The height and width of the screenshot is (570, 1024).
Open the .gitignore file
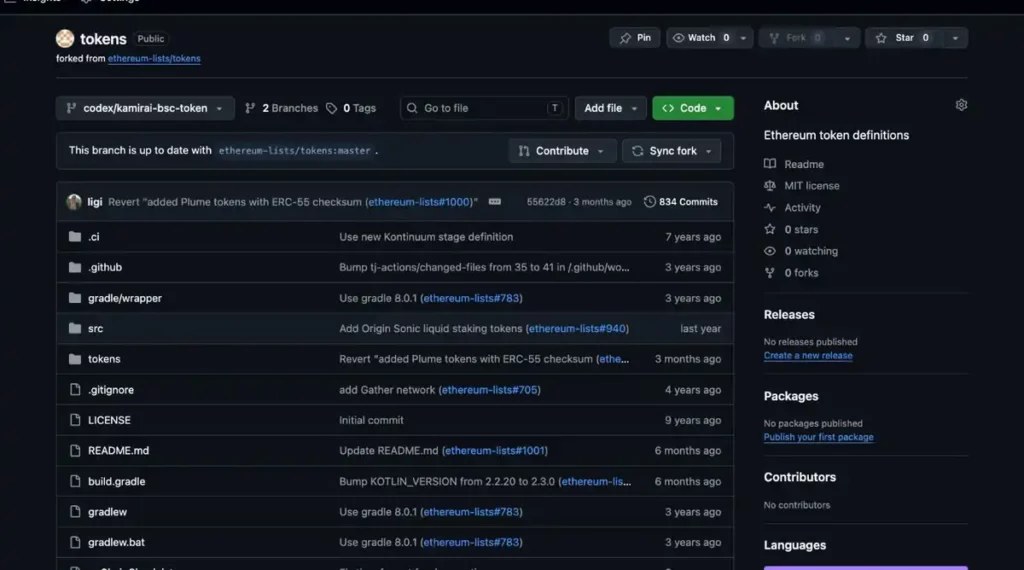click(x=111, y=390)
